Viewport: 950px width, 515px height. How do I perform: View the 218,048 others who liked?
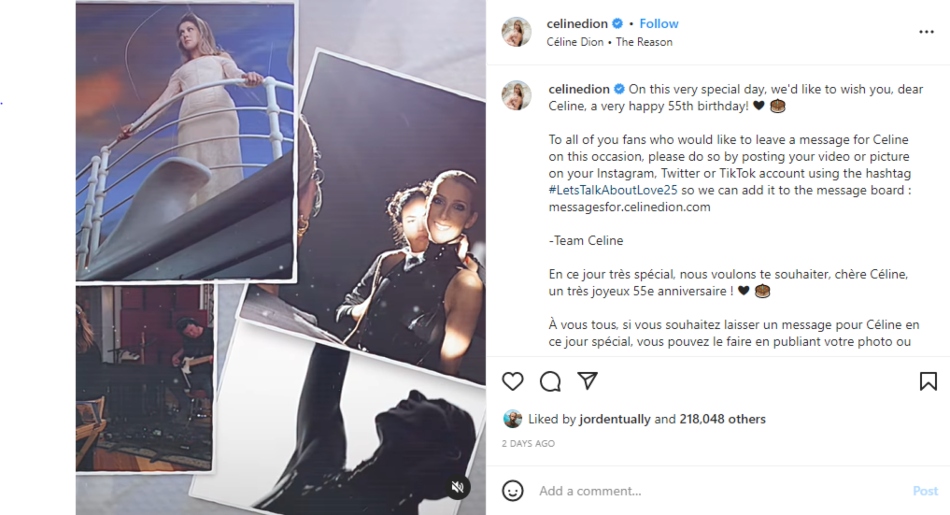722,419
